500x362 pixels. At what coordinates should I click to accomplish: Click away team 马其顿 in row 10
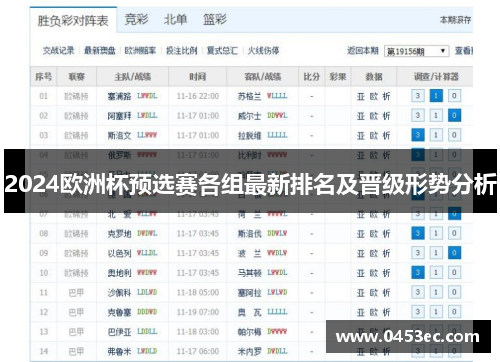pyautogui.click(x=249, y=273)
